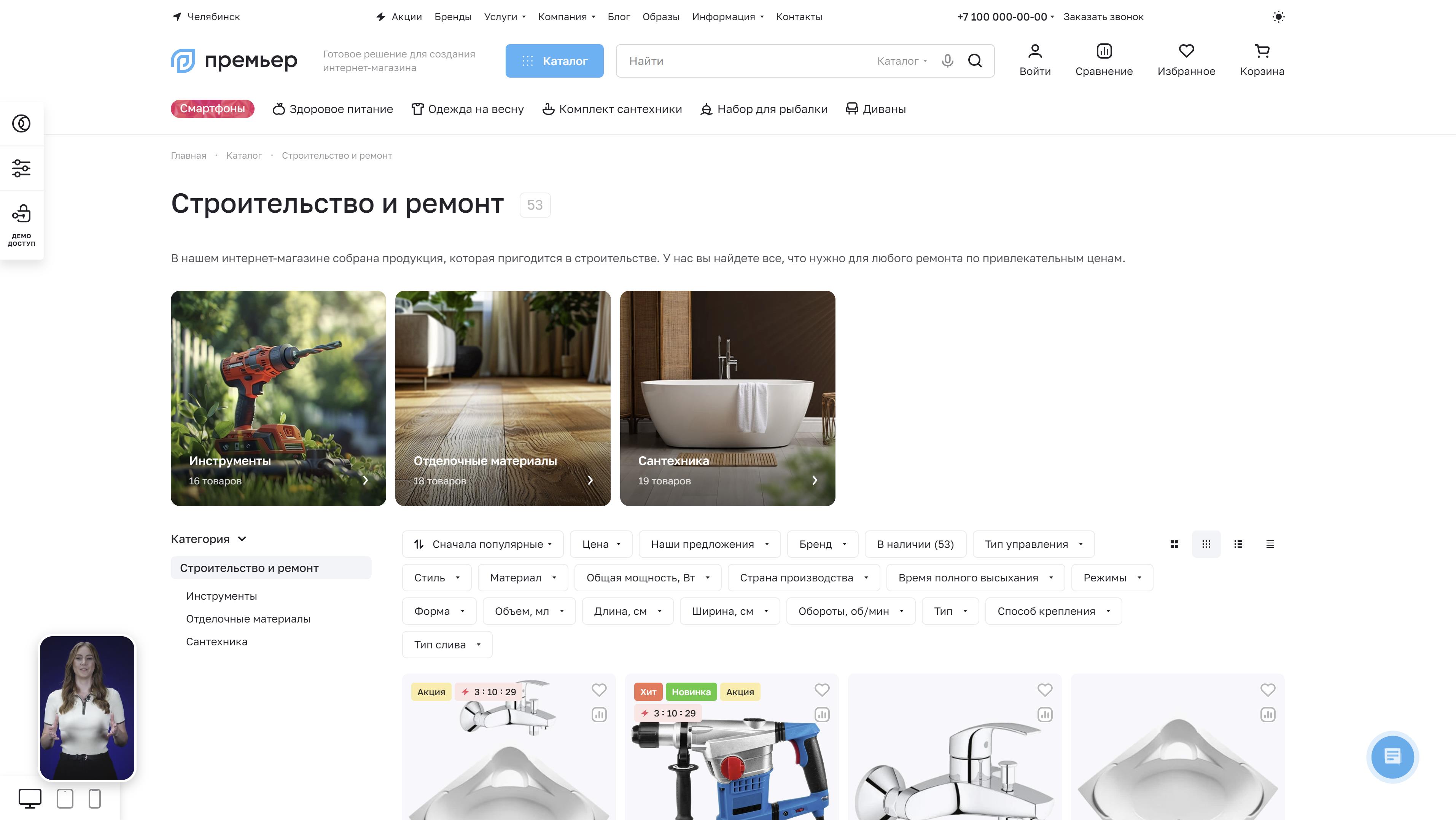
Task: Switch to desktop preview icon
Action: point(30,799)
